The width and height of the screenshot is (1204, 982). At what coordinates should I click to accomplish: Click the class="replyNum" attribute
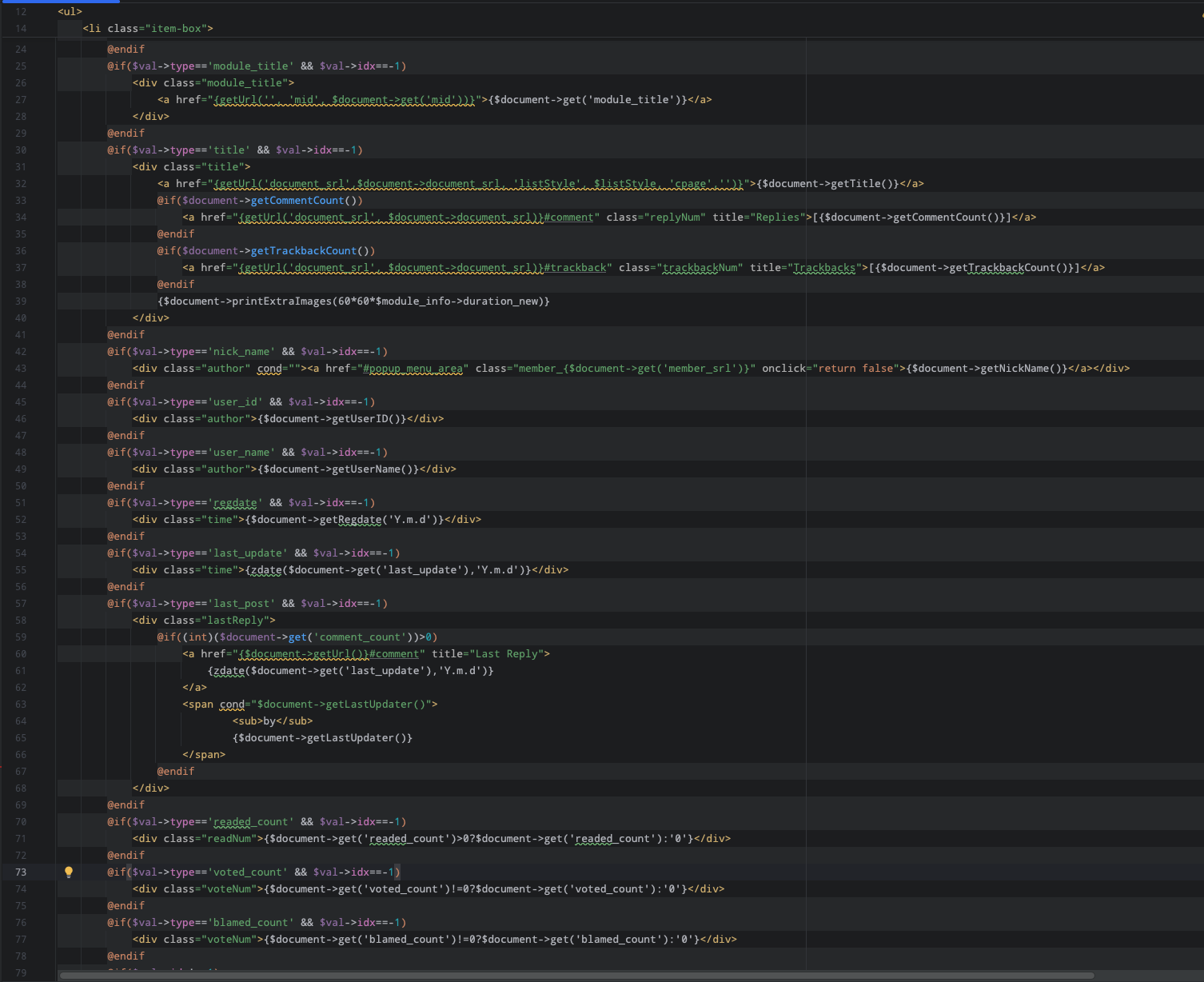(656, 218)
